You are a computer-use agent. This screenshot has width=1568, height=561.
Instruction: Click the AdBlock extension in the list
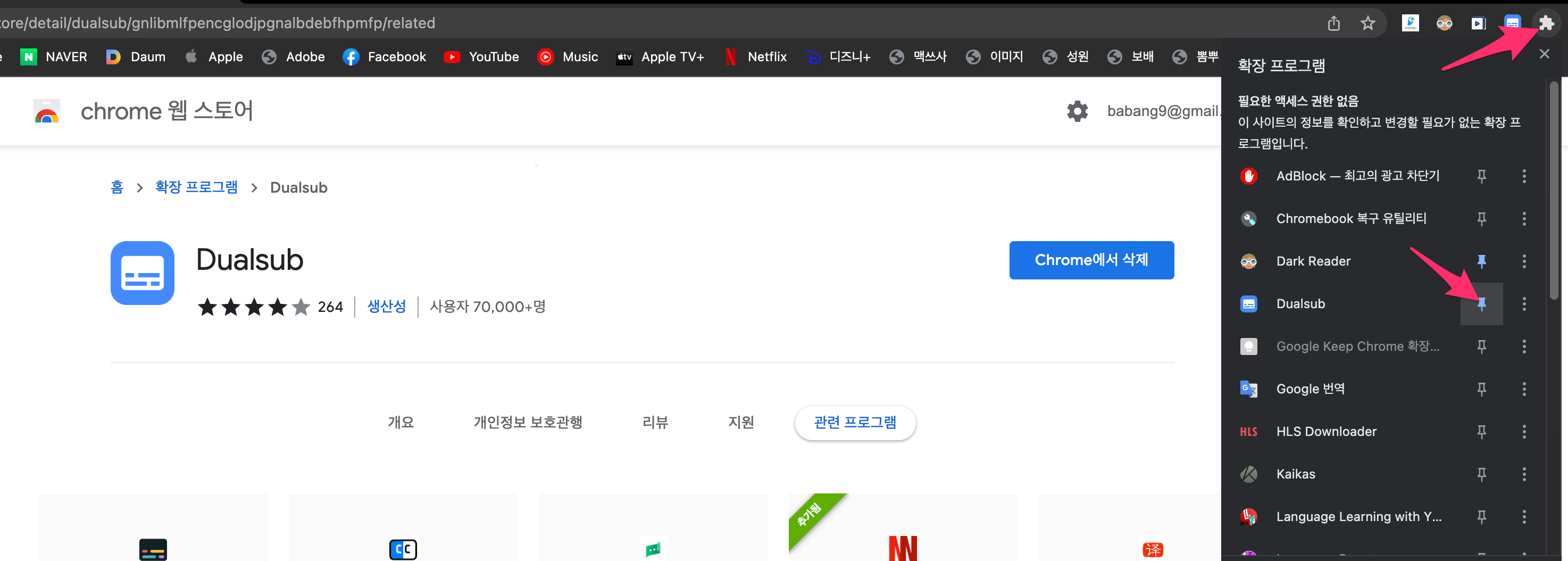(1340, 176)
